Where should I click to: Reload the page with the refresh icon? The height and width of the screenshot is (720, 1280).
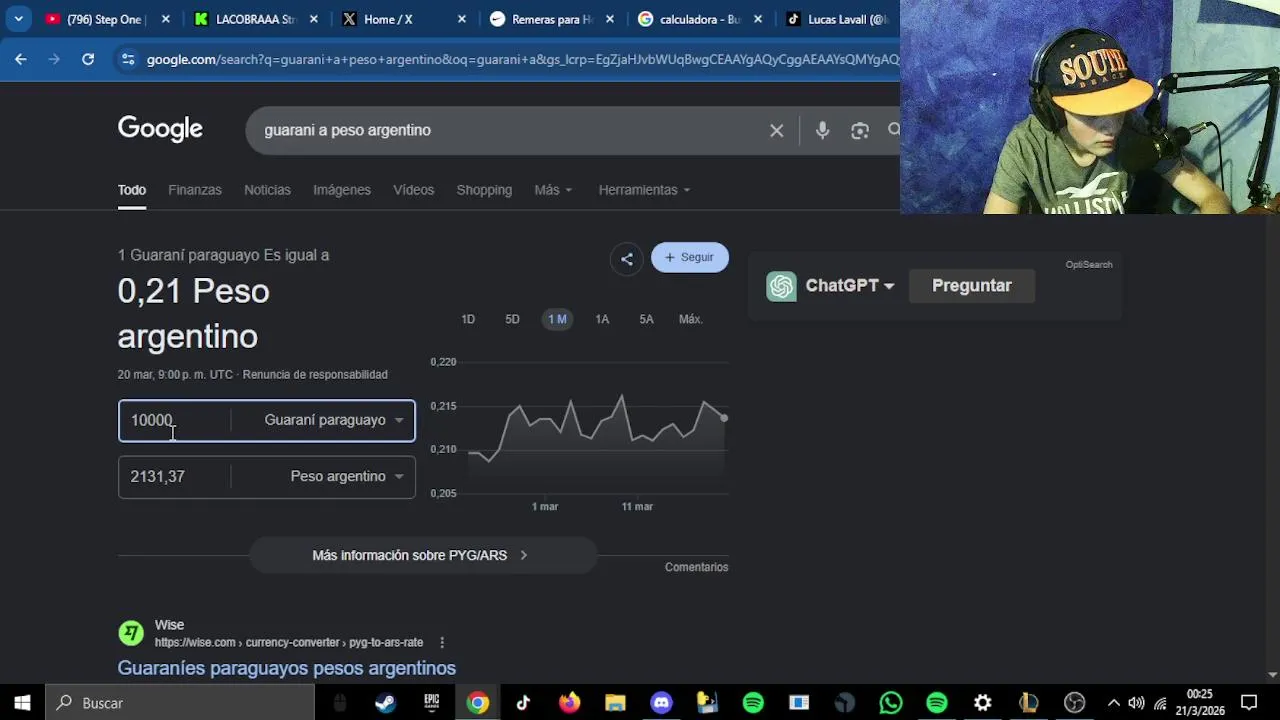88,59
